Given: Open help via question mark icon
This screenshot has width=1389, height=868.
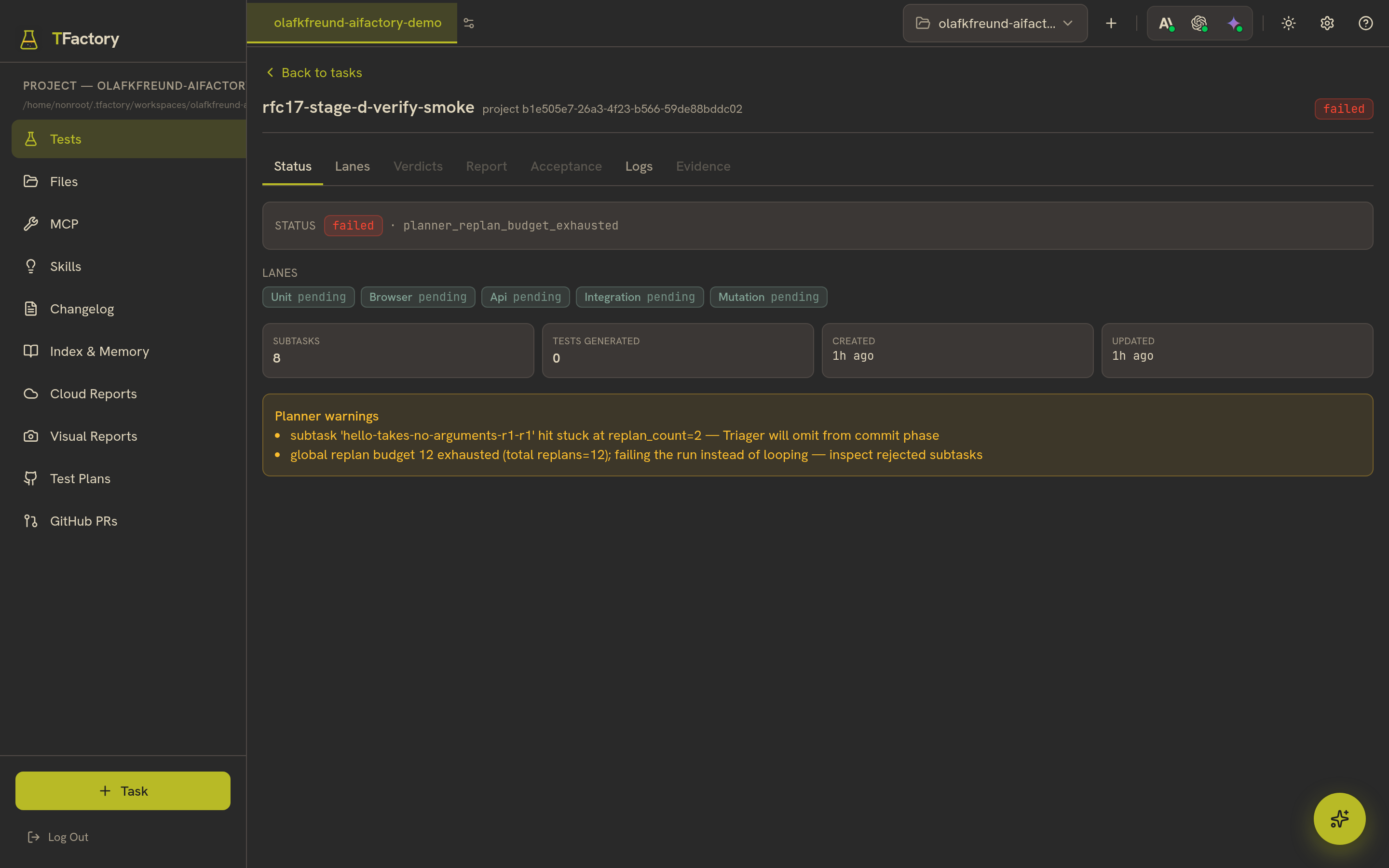Looking at the screenshot, I should click(1365, 23).
